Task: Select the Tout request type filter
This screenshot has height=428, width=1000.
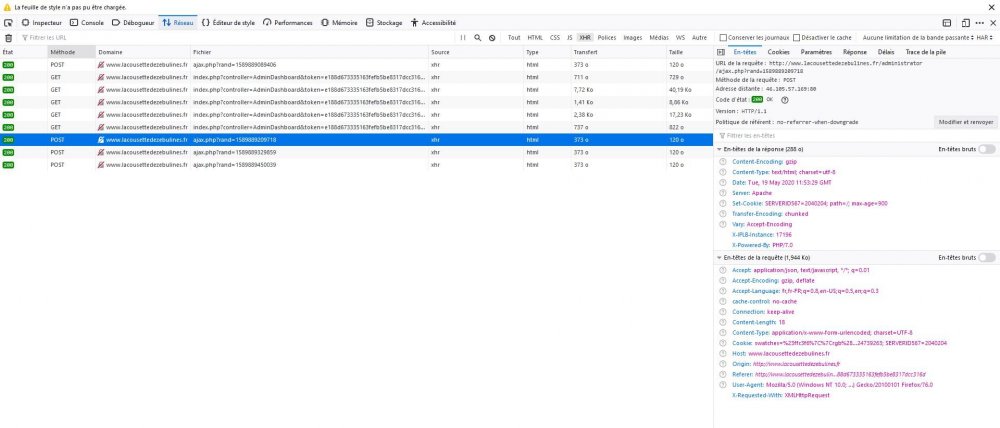Action: coord(514,38)
